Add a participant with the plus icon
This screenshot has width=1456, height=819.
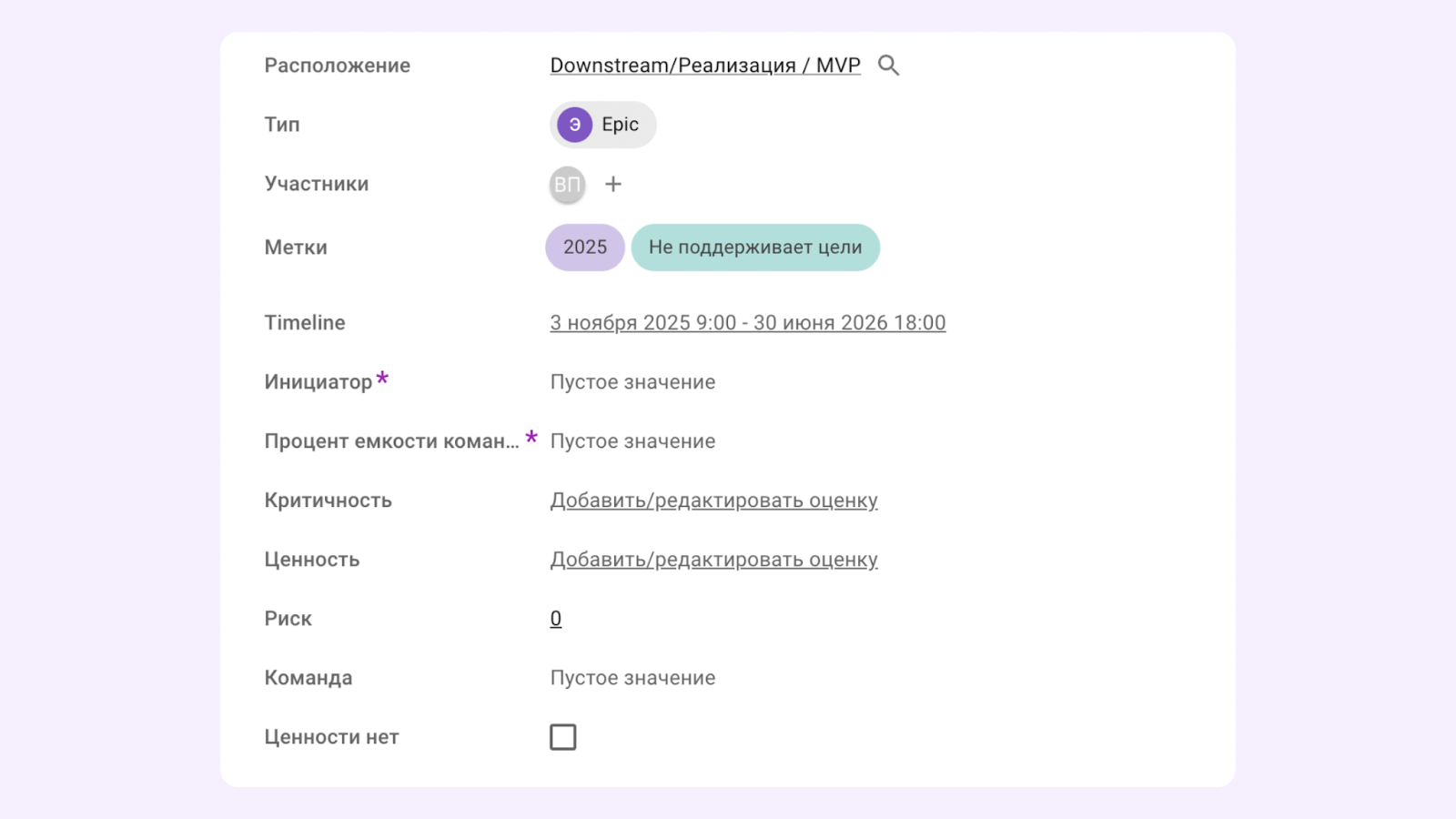tap(614, 184)
